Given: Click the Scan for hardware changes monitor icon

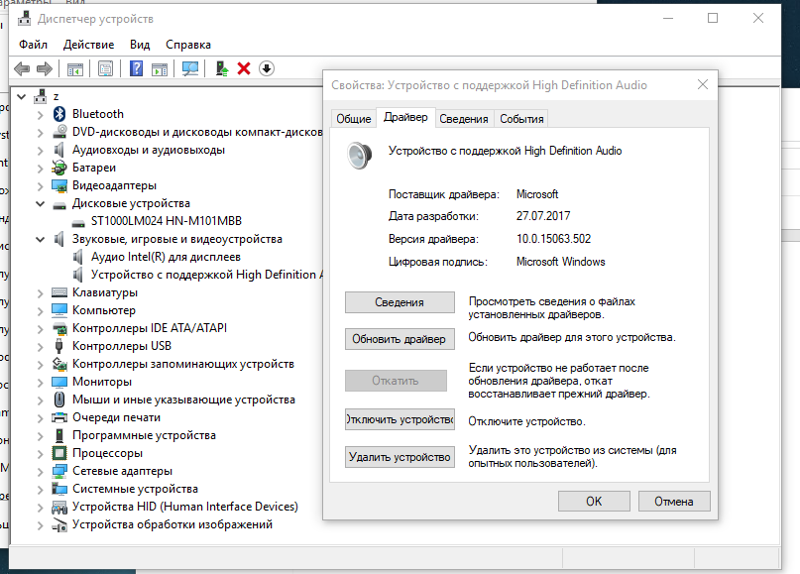Looking at the screenshot, I should point(190,68).
